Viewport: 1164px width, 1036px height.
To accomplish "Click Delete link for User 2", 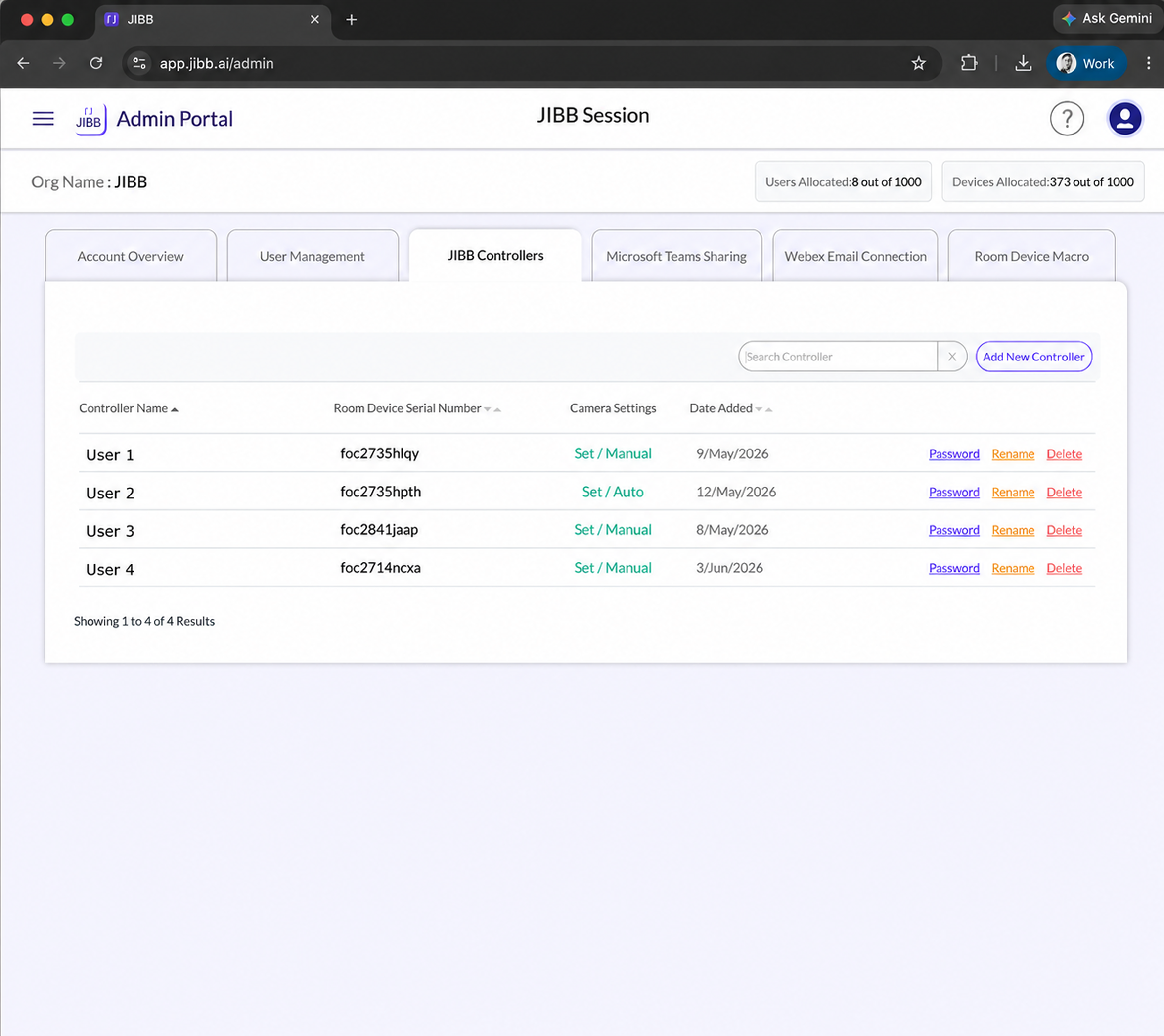I will 1064,492.
